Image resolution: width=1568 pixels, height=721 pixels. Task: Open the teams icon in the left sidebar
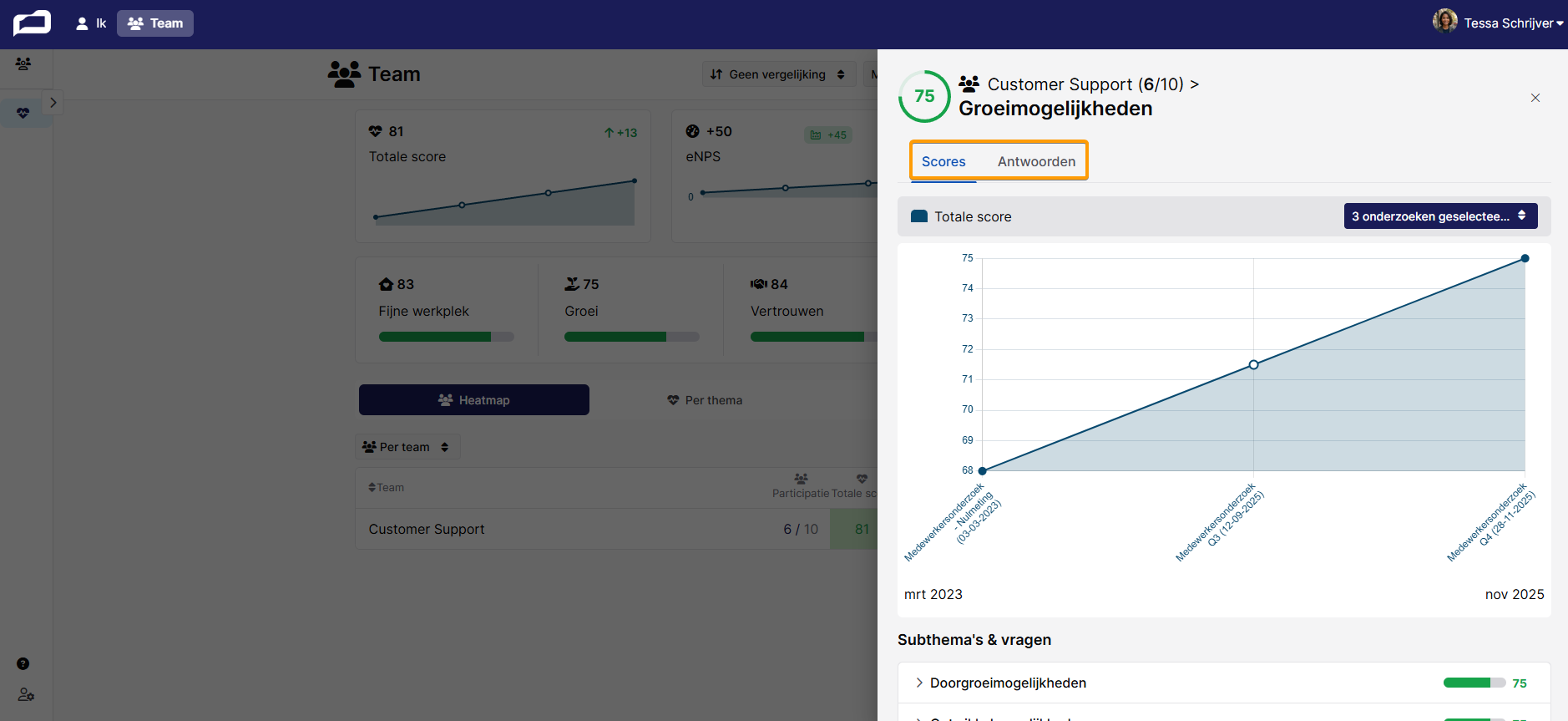(23, 64)
